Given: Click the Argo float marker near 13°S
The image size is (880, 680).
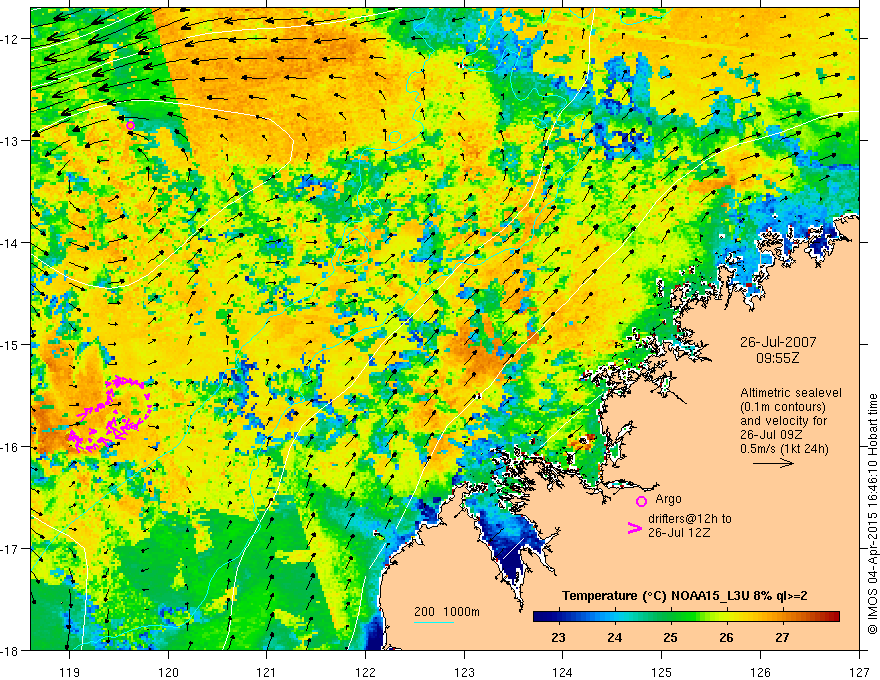Looking at the screenshot, I should tap(130, 126).
